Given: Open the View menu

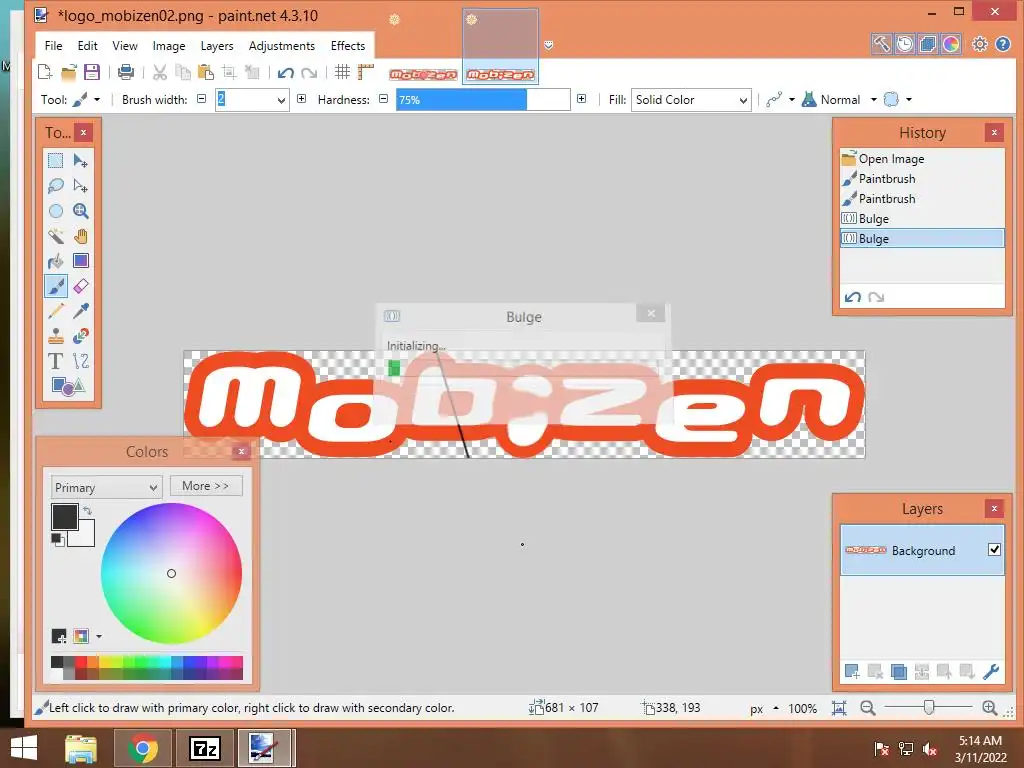Looking at the screenshot, I should pos(125,46).
